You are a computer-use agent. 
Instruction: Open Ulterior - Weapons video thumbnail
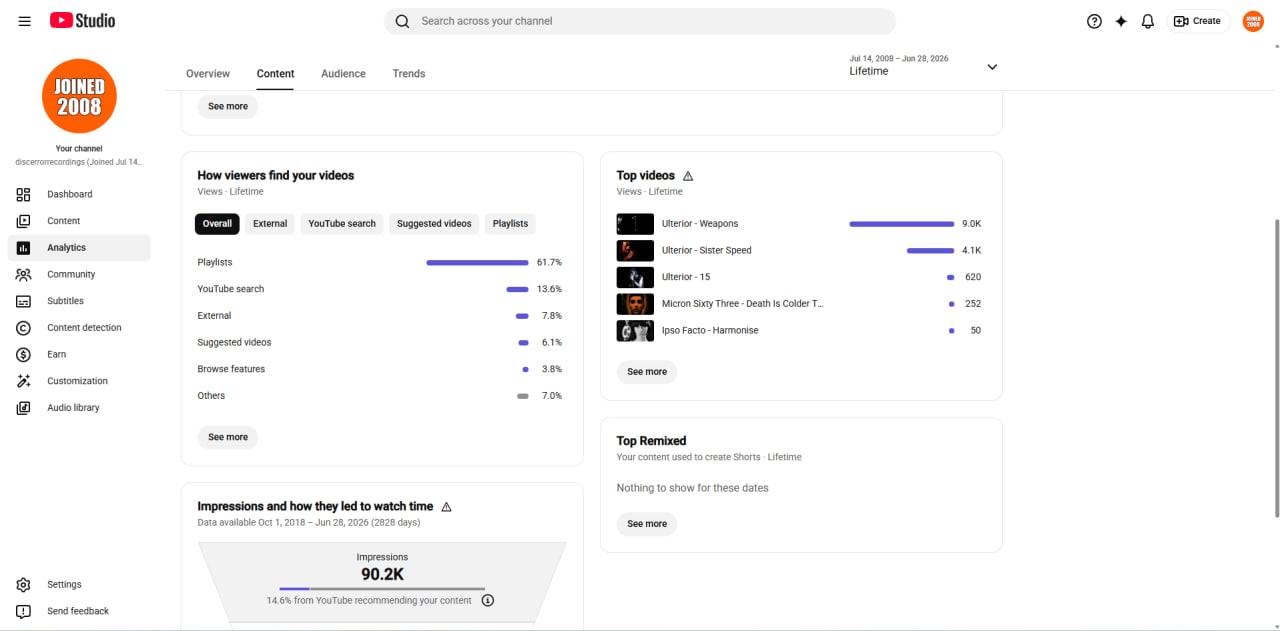pos(635,224)
